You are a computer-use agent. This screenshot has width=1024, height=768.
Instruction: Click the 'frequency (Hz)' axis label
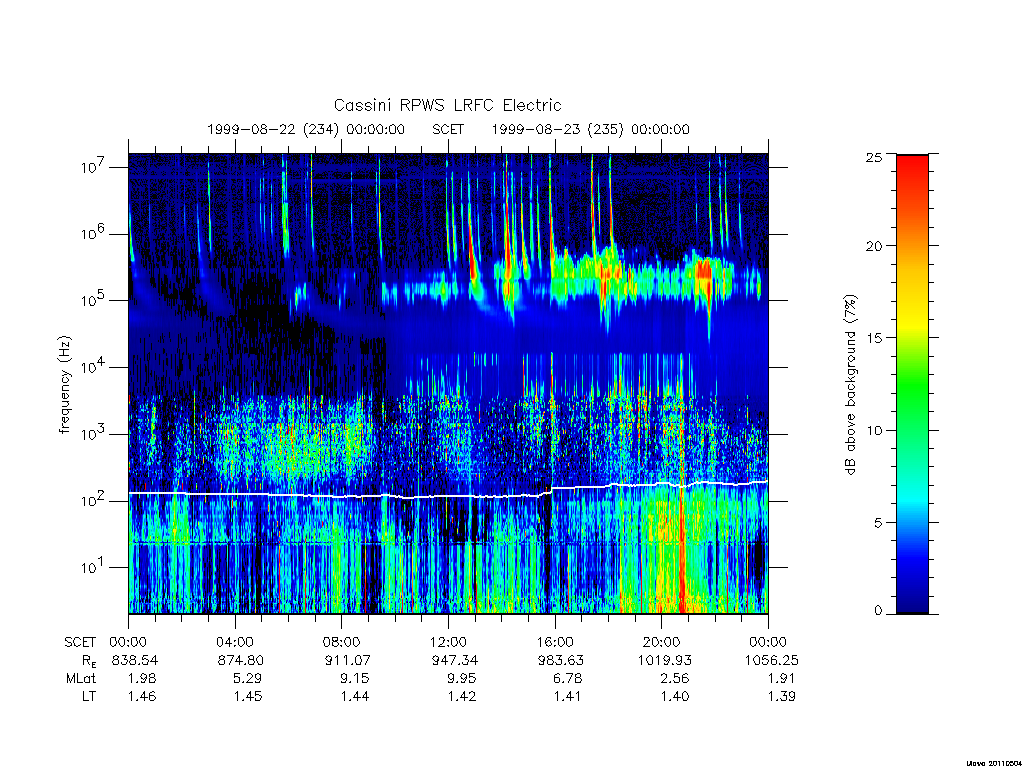coord(64,385)
